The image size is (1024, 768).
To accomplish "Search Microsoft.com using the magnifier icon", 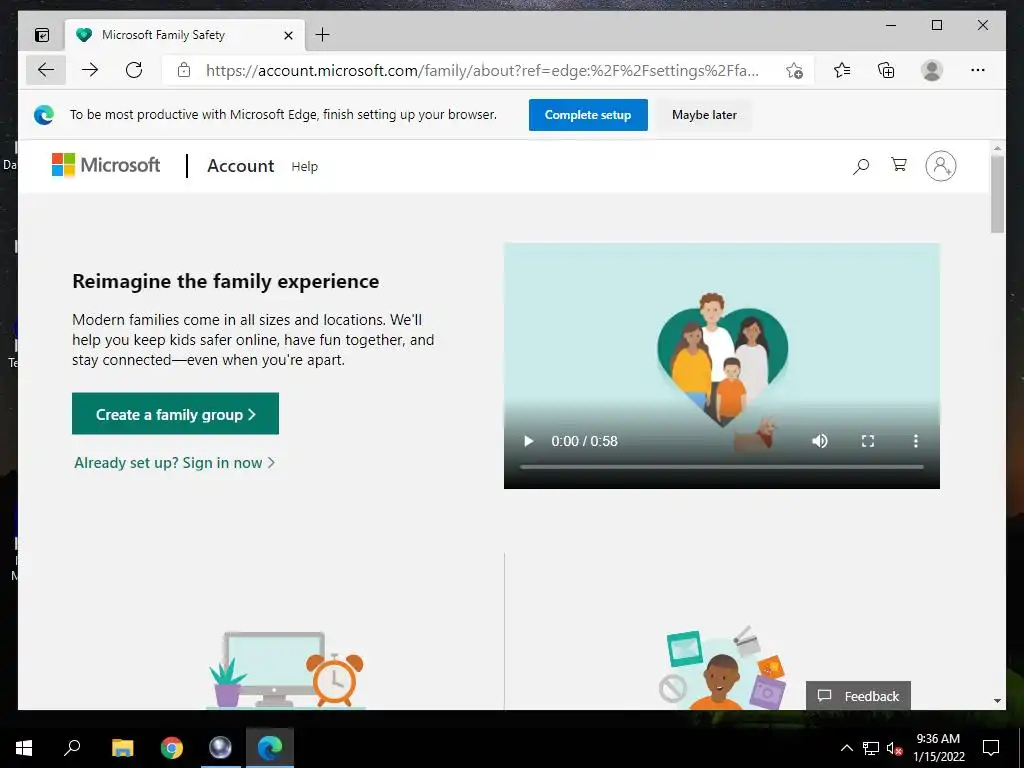I will pos(861,167).
